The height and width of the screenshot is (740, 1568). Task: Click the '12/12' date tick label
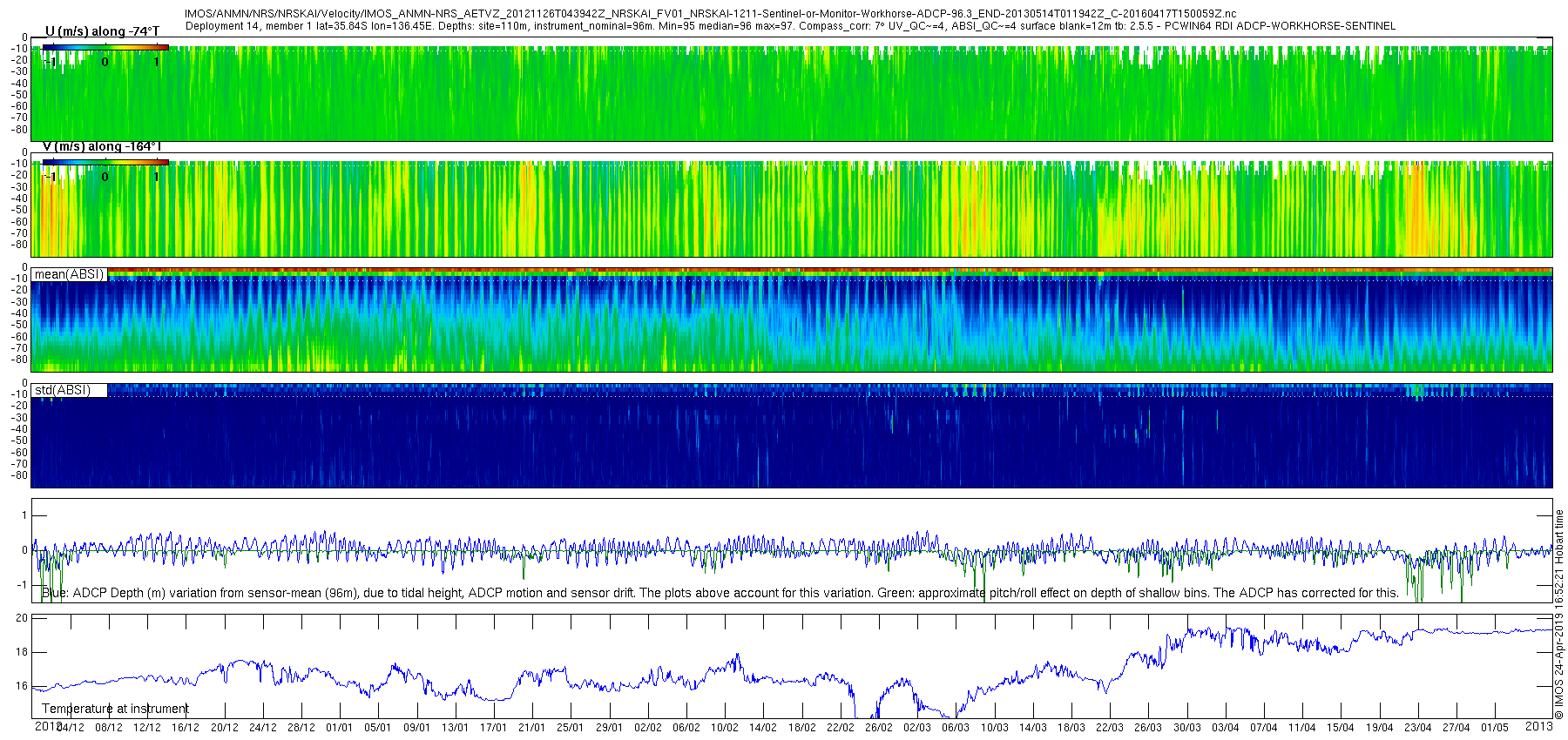[x=146, y=728]
